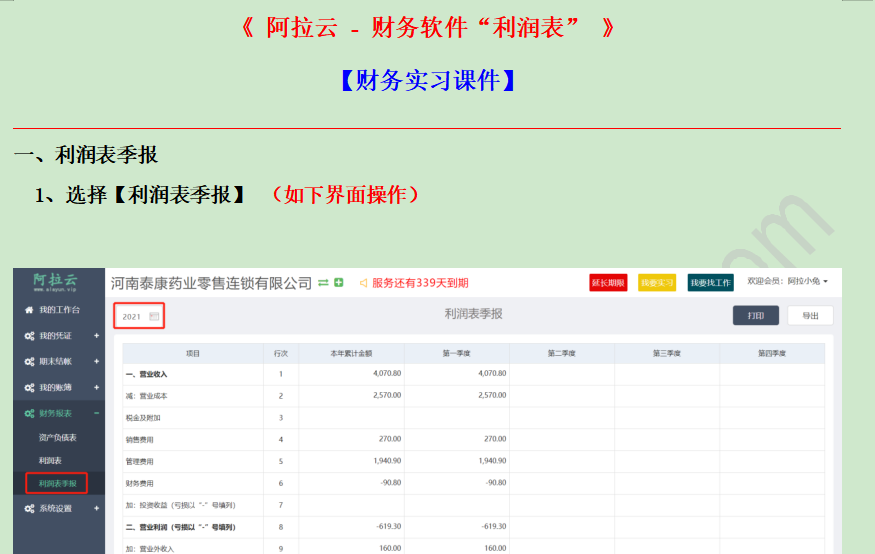Screen dimensions: 875x554
Task: Expand the 期末结帐 menu with its plus
Action: point(97,362)
